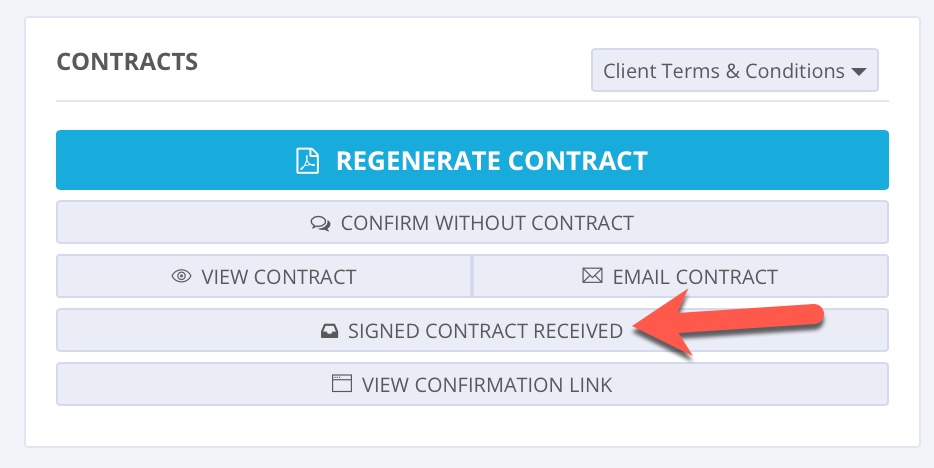Click the chat bubbles icon

click(x=320, y=223)
